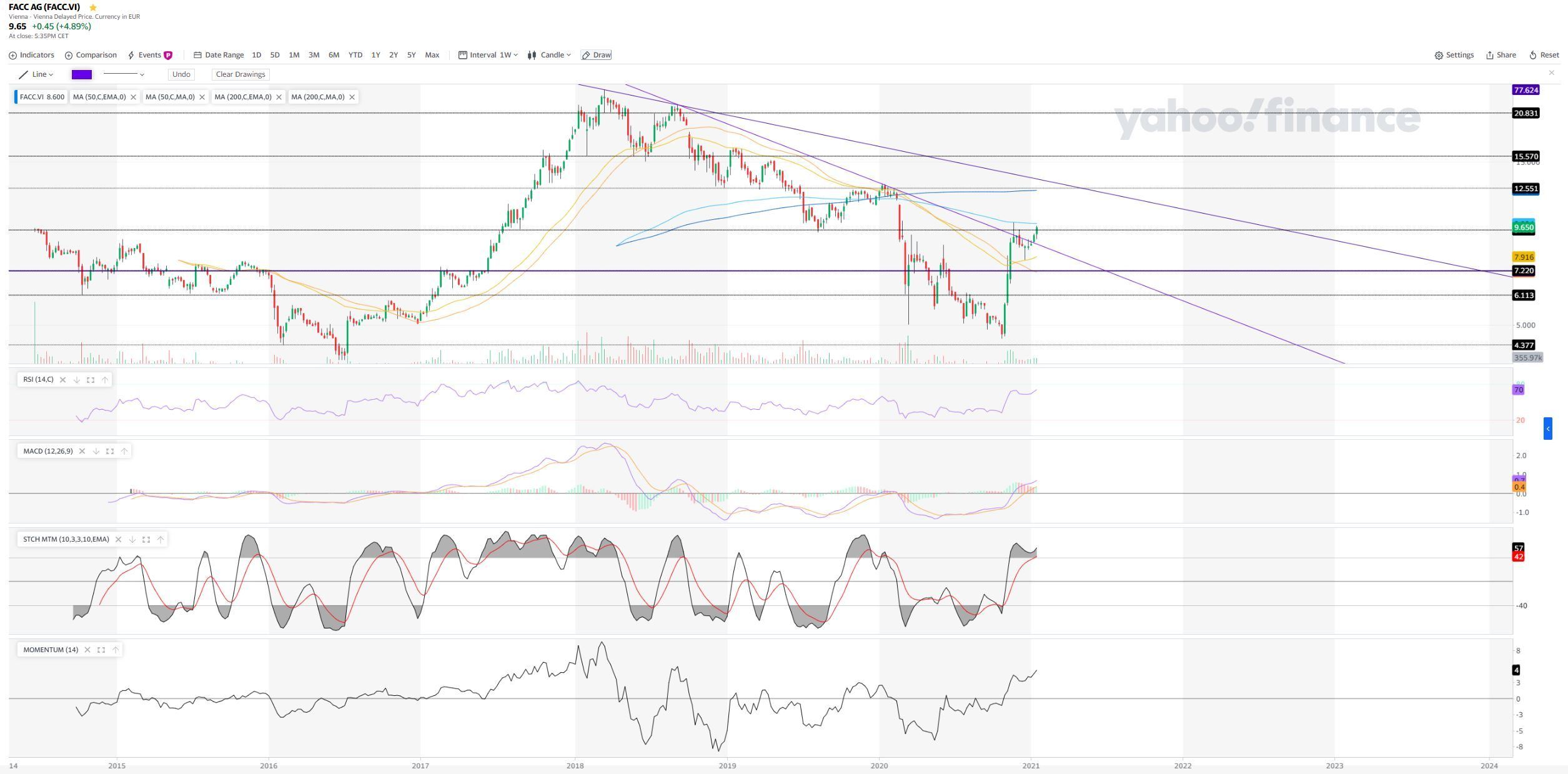Click the Clear Drawings button
This screenshot has width=1568, height=774.
pos(241,74)
